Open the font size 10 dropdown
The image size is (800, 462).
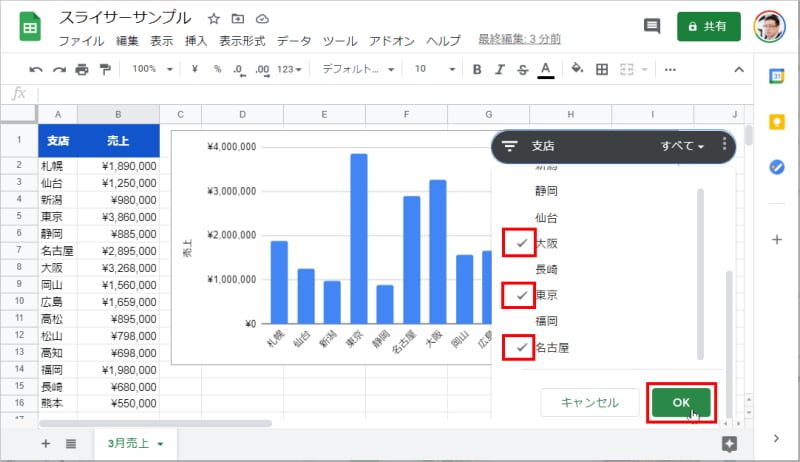[x=434, y=69]
